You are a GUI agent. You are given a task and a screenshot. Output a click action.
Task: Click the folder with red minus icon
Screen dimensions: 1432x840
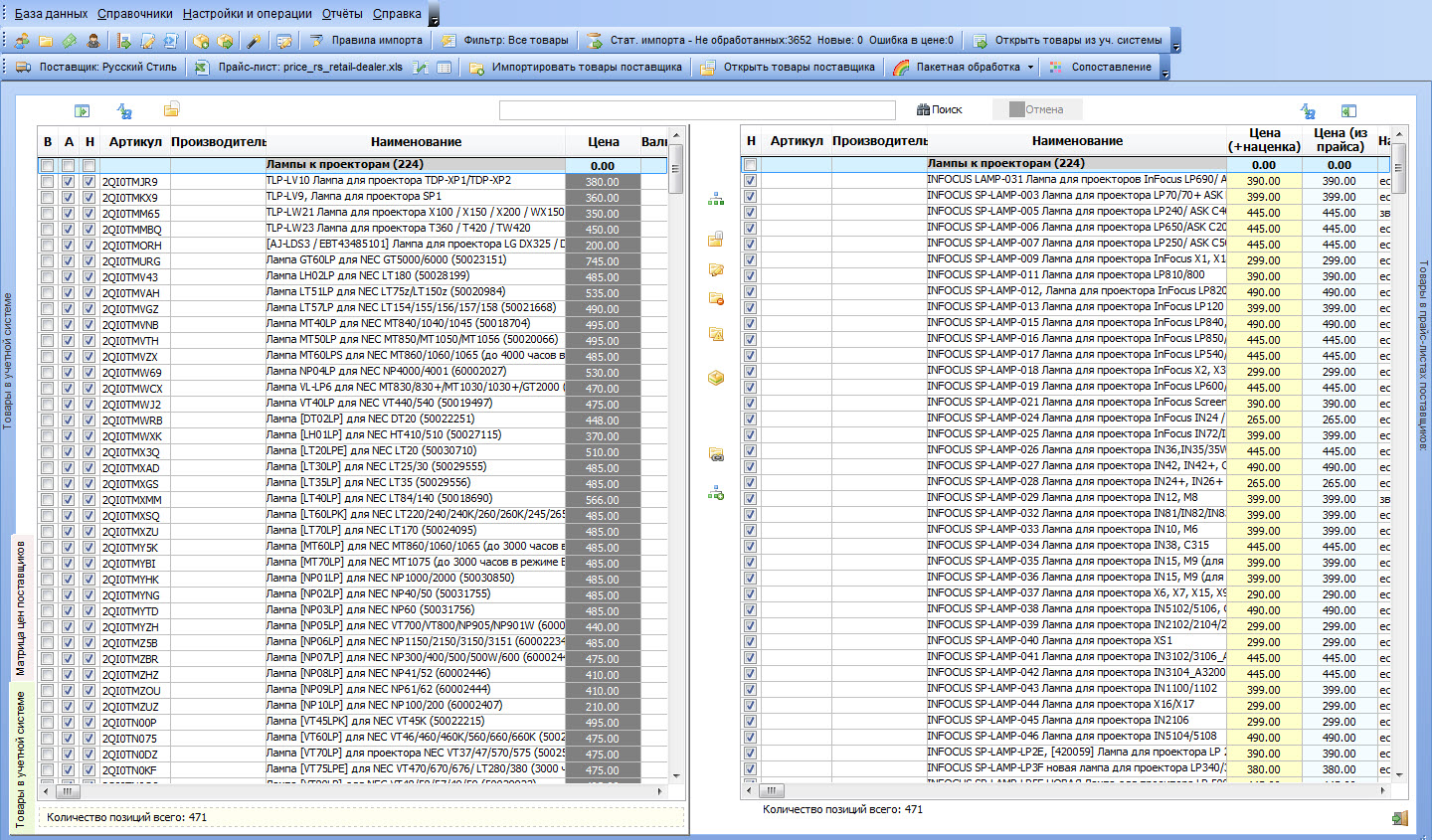pyautogui.click(x=716, y=297)
